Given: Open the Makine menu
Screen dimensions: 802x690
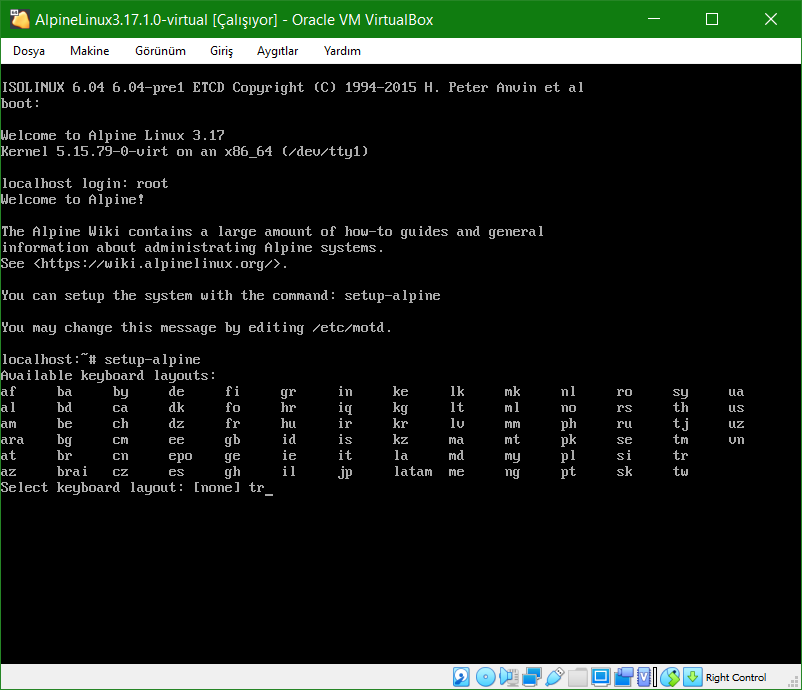Looking at the screenshot, I should (x=90, y=51).
